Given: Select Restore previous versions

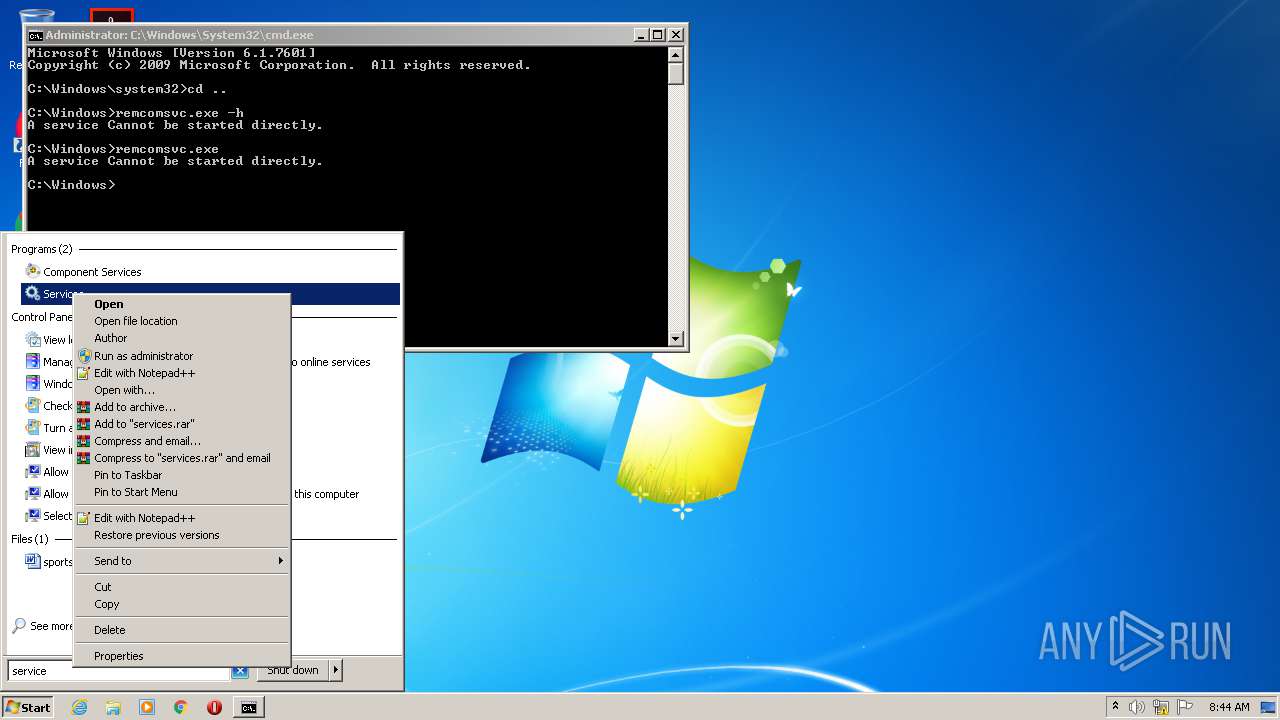Looking at the screenshot, I should pos(182,535).
